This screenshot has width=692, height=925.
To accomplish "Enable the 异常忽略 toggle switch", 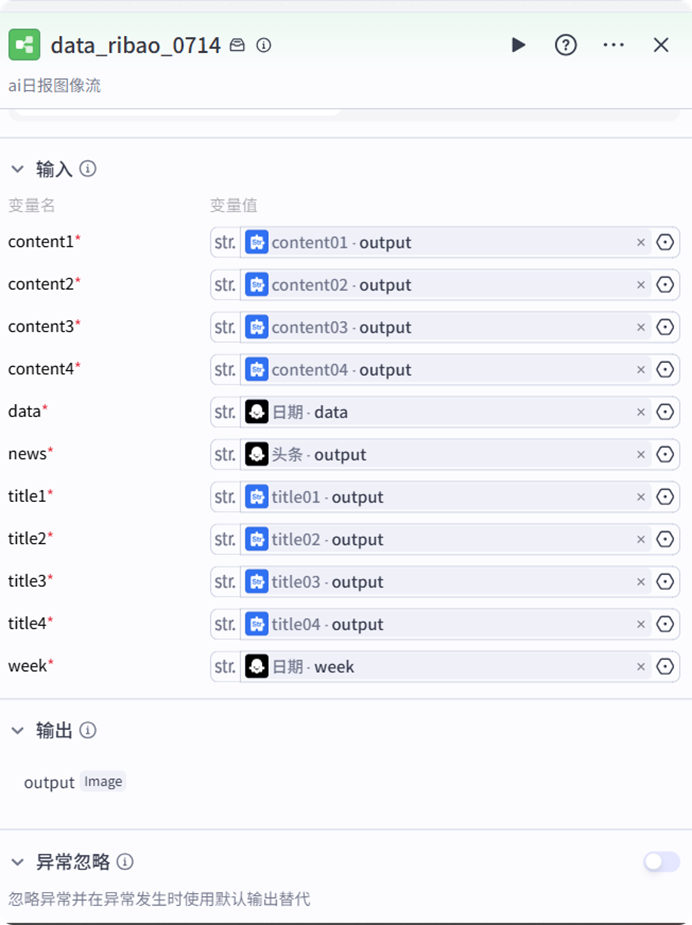I will tap(661, 862).
